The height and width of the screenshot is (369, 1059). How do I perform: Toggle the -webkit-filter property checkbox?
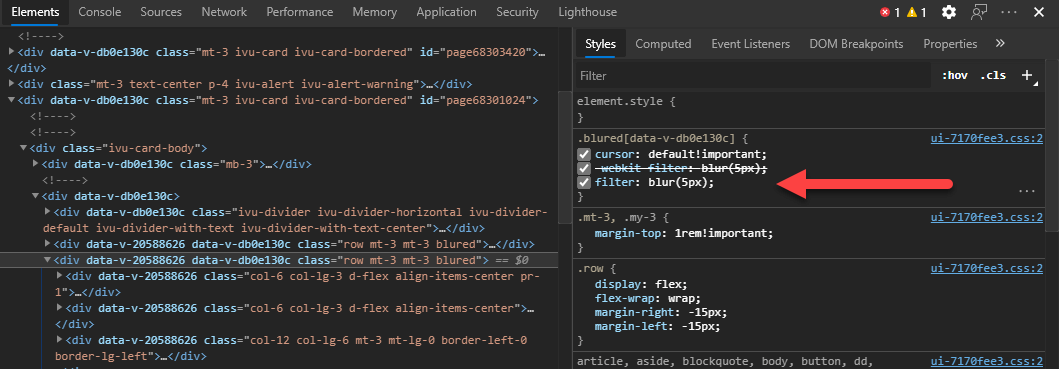584,168
